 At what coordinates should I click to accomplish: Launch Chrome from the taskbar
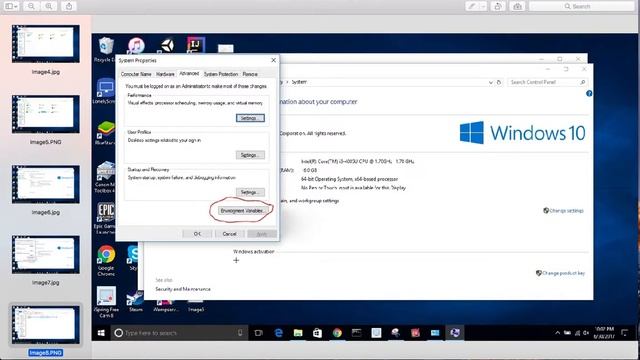tap(337, 333)
